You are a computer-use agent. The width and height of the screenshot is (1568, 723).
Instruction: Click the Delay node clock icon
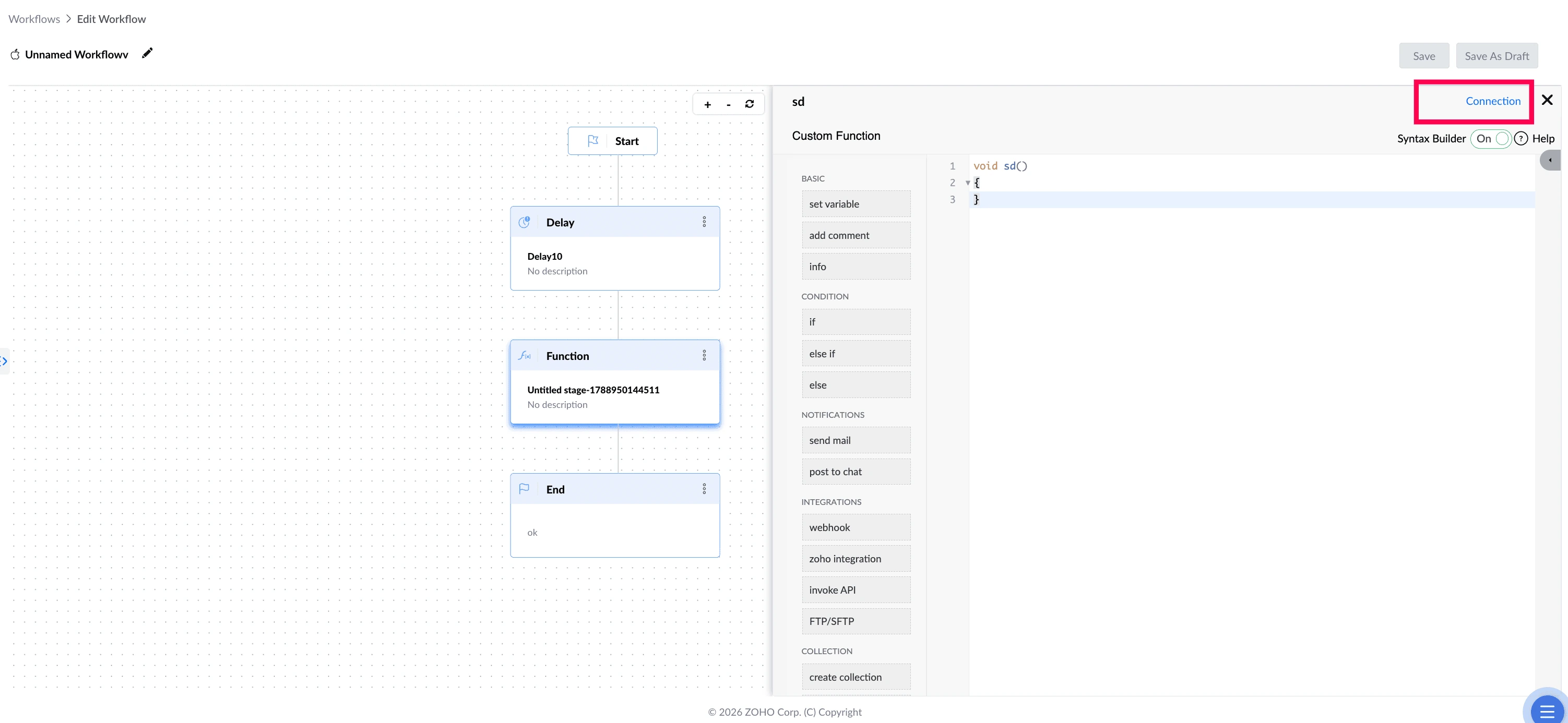(524, 222)
